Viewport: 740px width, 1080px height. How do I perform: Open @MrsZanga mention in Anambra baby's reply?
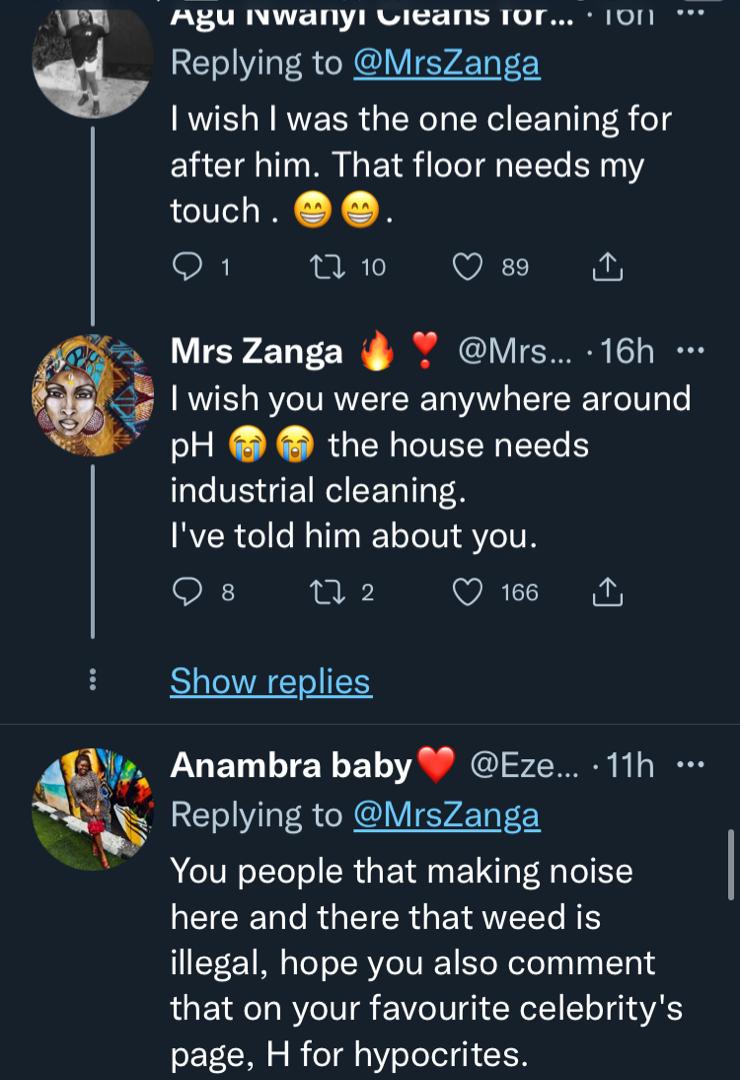click(446, 815)
